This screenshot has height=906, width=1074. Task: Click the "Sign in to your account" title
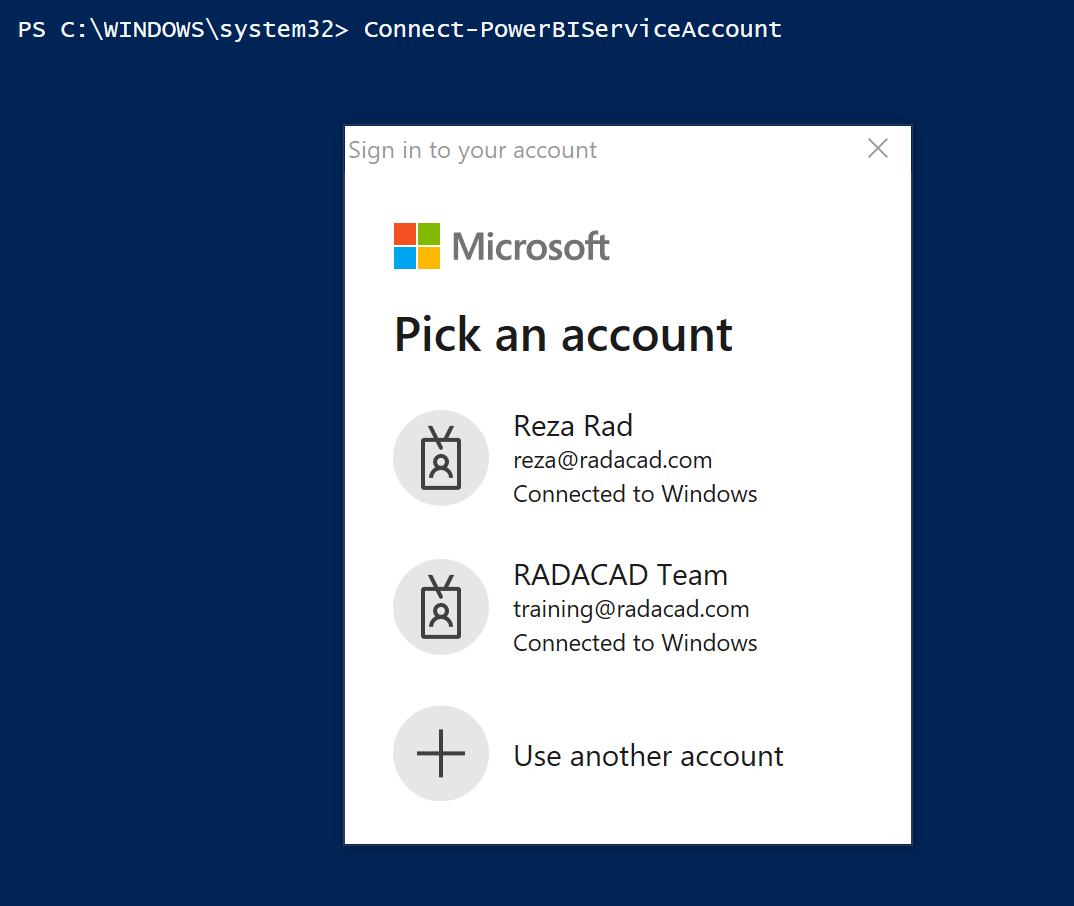[472, 151]
